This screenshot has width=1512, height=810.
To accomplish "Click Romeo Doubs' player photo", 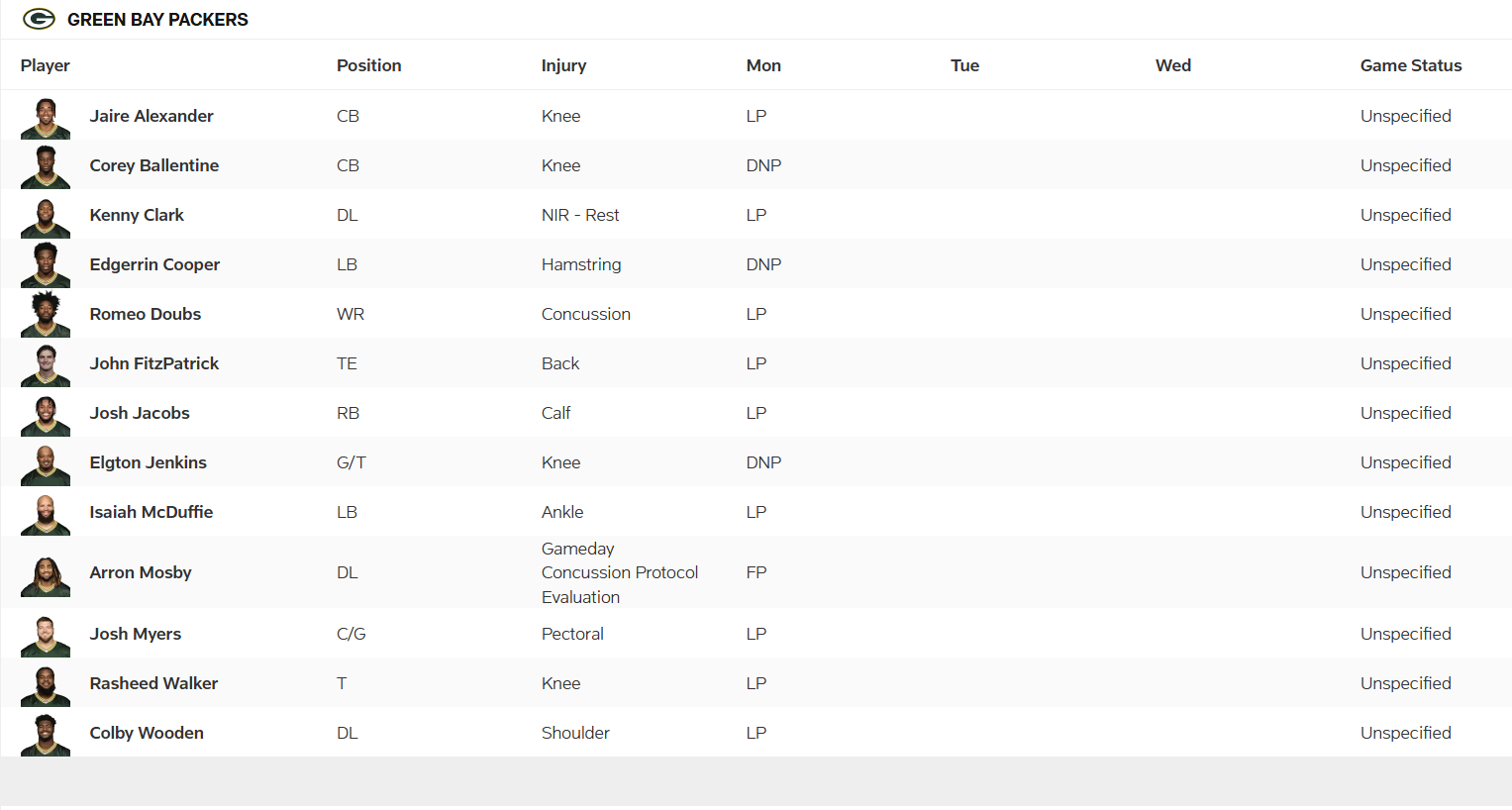I will click(46, 315).
